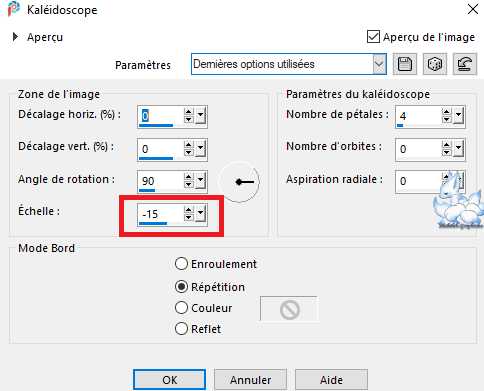The width and height of the screenshot is (484, 391).
Task: Click the reset to default arrow icon
Action: click(x=465, y=64)
